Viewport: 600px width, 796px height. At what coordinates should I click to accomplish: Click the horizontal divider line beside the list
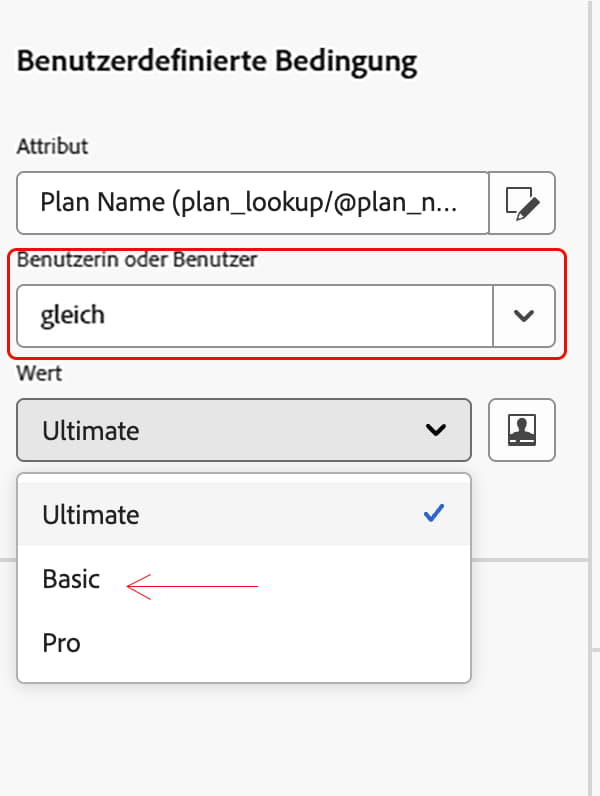[529, 560]
